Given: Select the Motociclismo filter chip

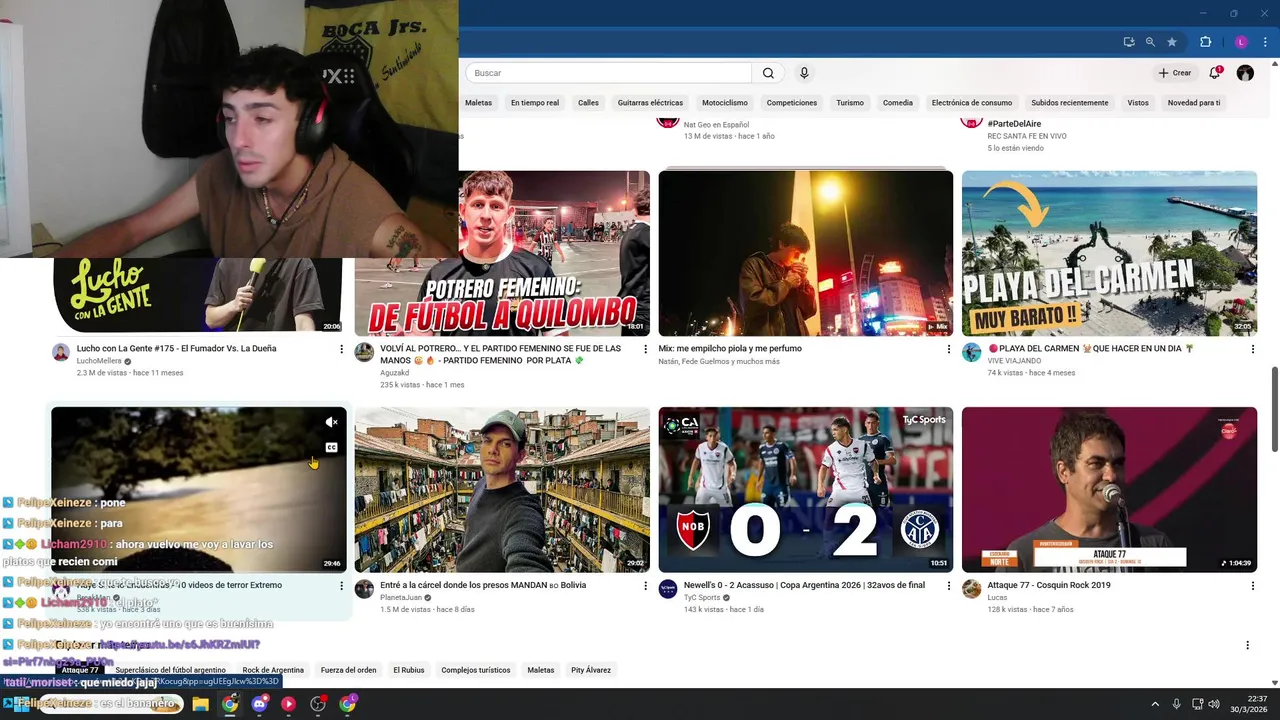Looking at the screenshot, I should coord(725,102).
